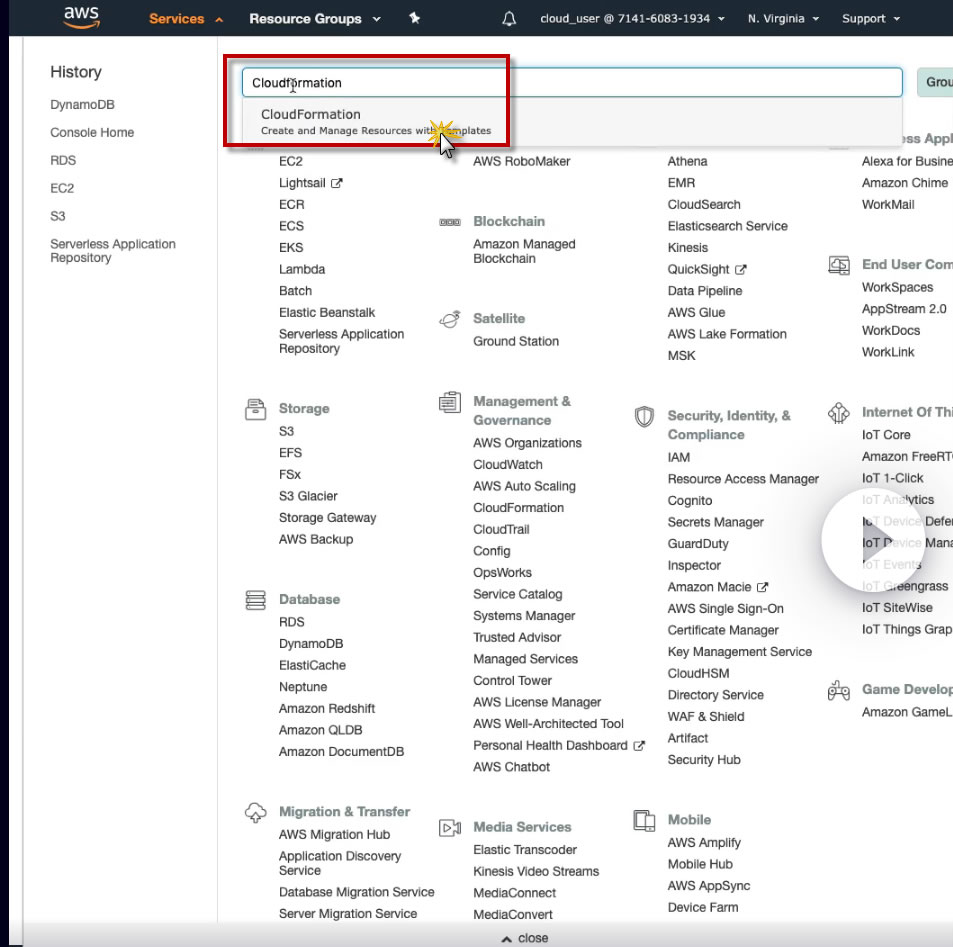The height and width of the screenshot is (947, 953).
Task: Click the Lightsail external link icon
Action: pyautogui.click(x=337, y=183)
